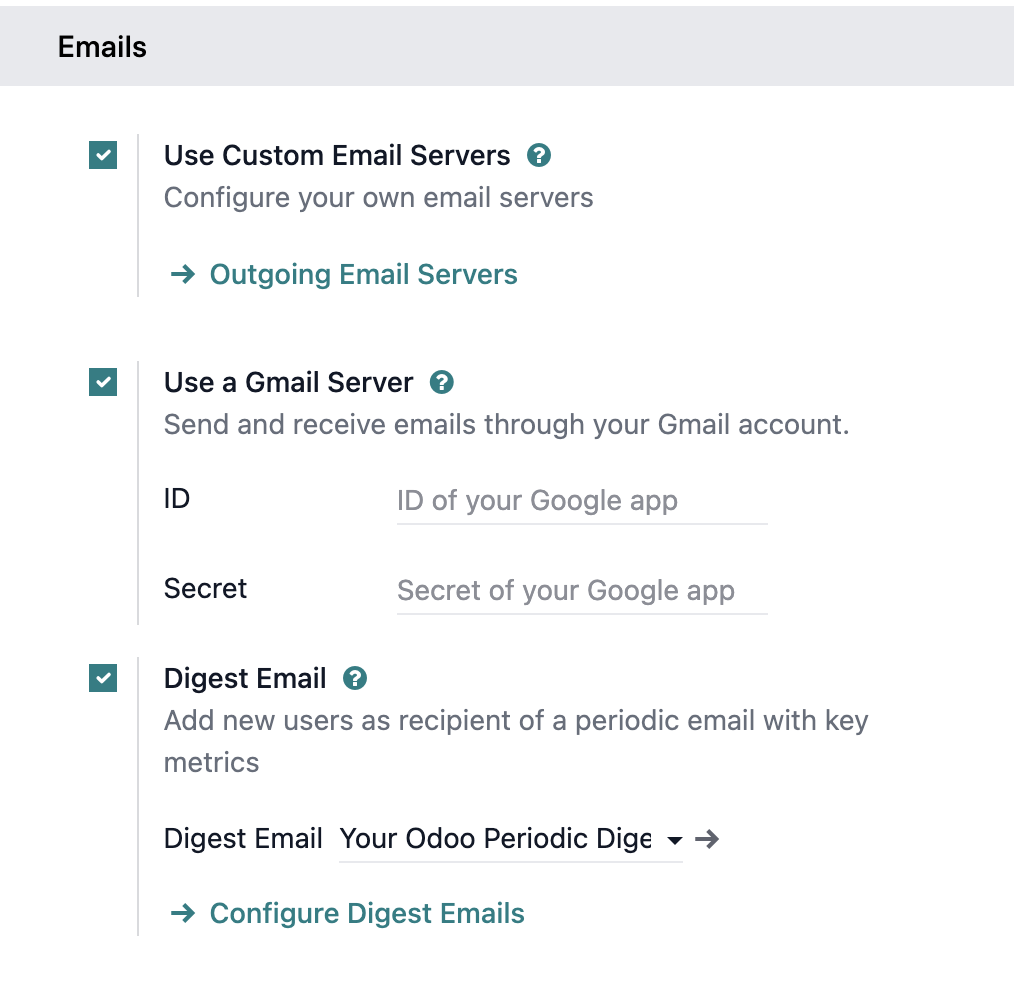Screen dimensions: 1014x986
Task: Click the Use a Gmail Server label
Action: [x=288, y=382]
